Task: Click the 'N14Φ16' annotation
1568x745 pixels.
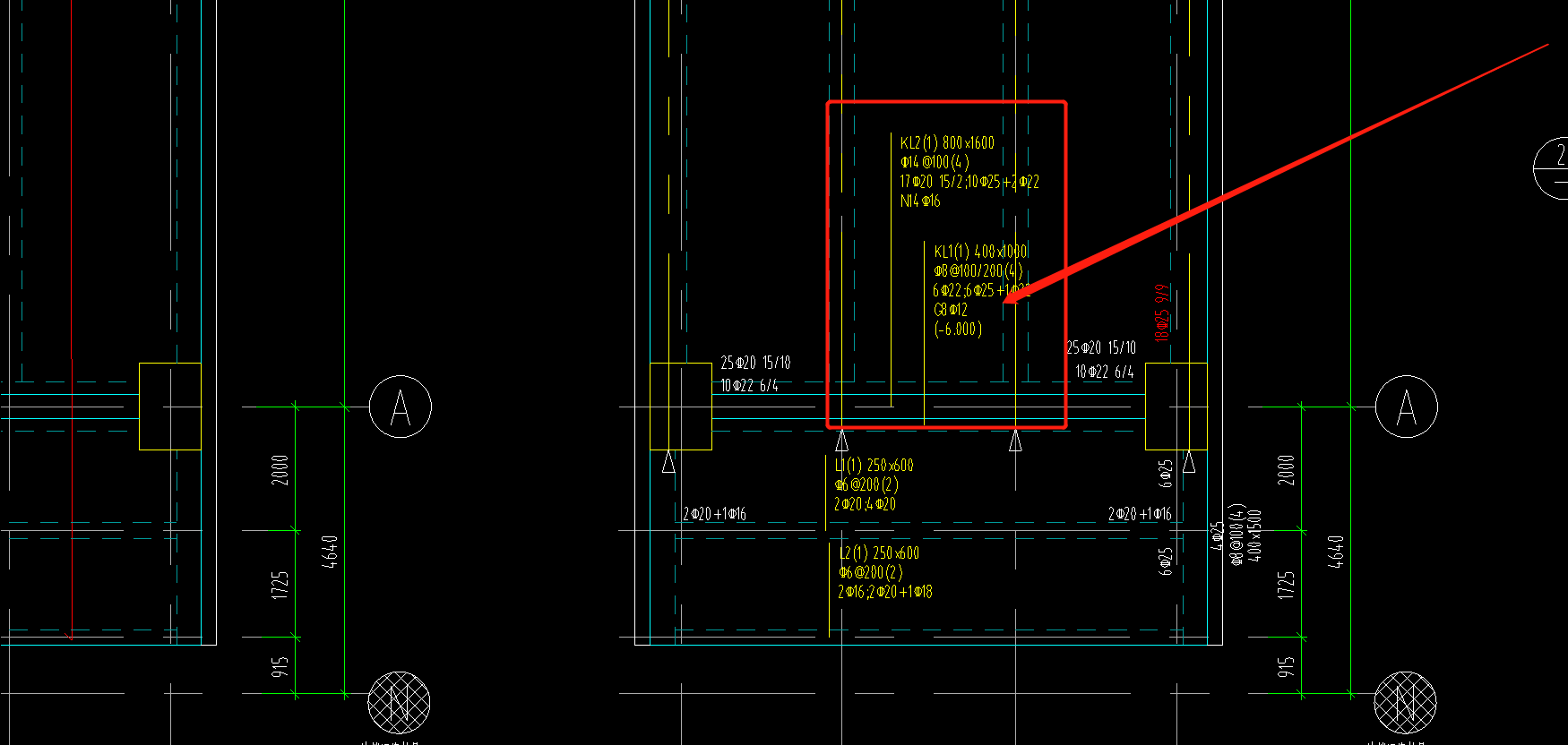Action: [x=920, y=201]
